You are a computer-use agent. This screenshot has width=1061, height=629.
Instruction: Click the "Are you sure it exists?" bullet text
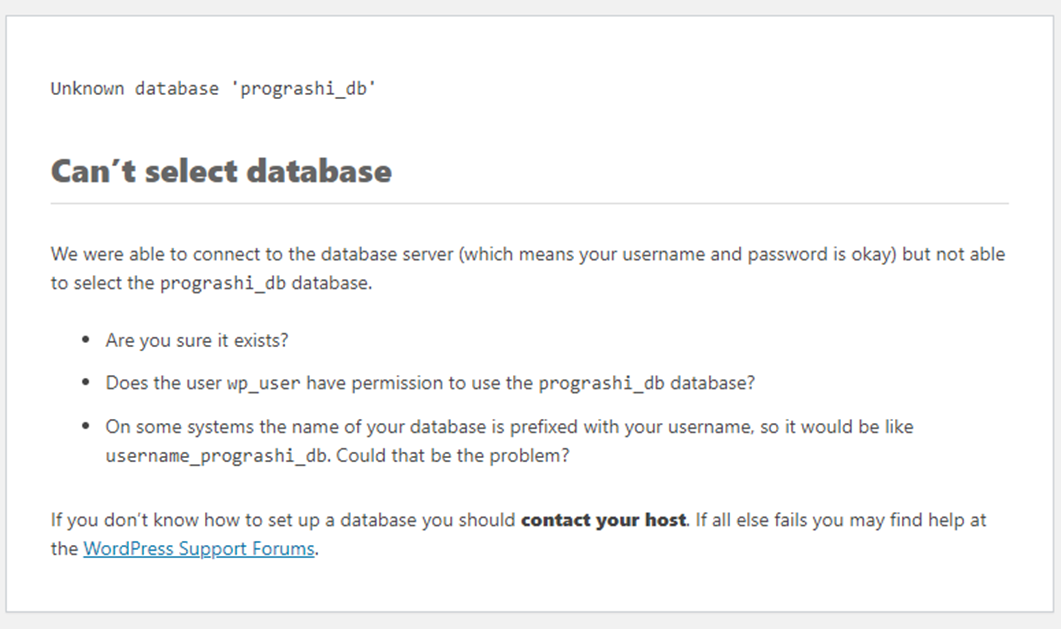[x=197, y=340]
